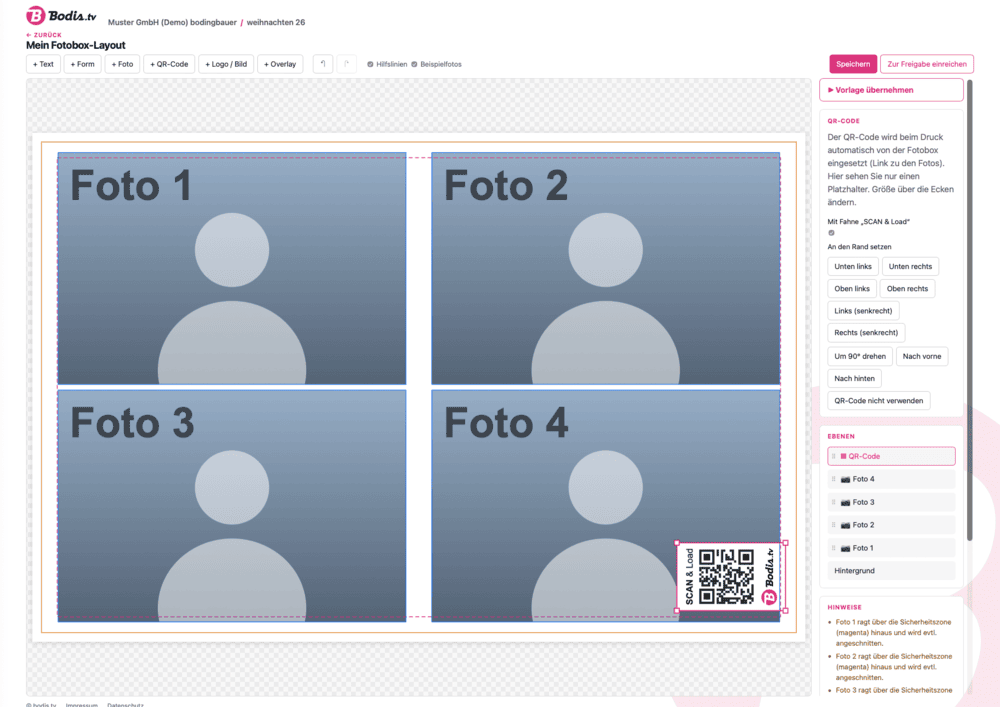Add an Overlay element

280,64
